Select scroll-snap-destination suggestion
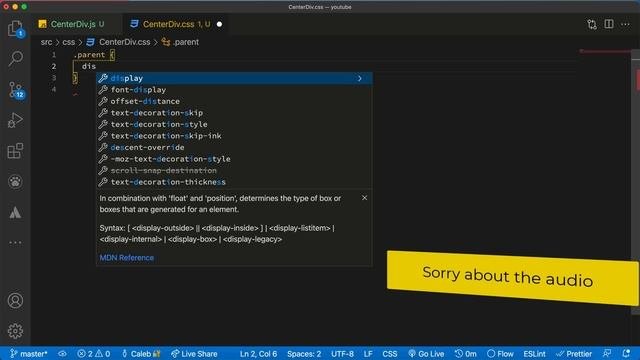 click(234, 170)
